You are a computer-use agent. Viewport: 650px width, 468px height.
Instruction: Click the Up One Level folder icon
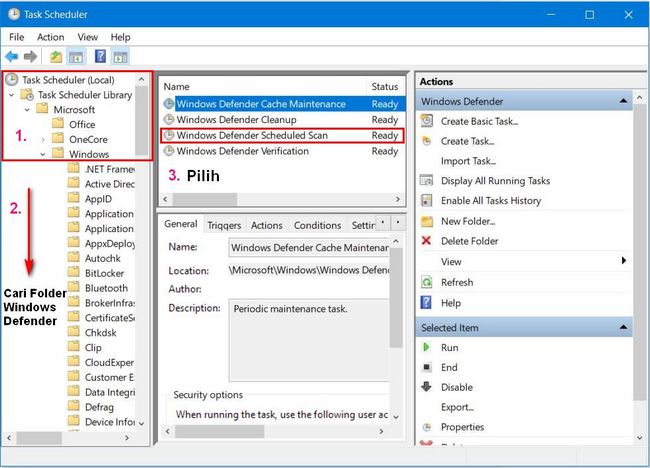(x=56, y=57)
